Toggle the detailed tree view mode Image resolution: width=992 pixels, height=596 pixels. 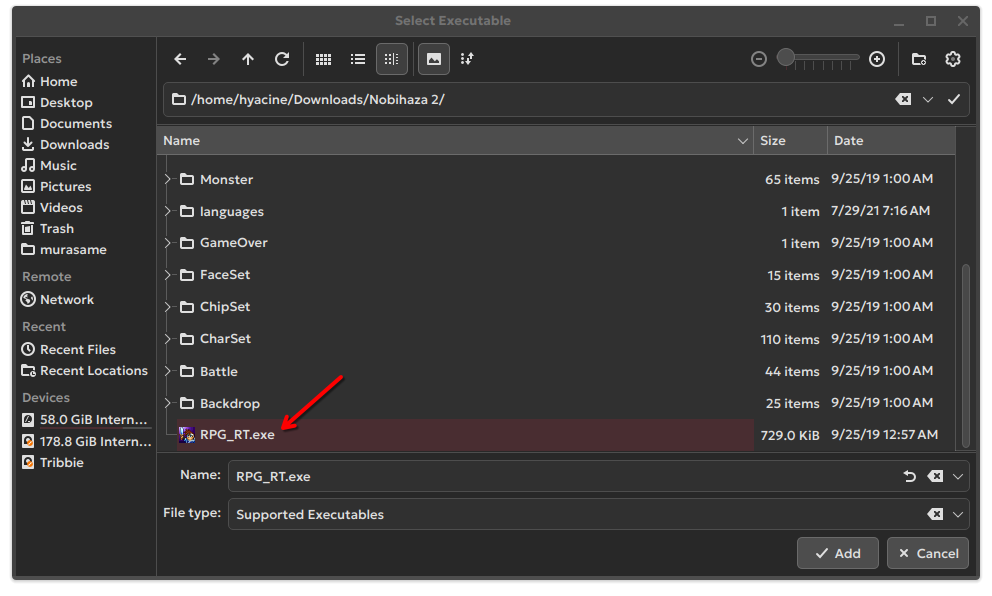391,59
